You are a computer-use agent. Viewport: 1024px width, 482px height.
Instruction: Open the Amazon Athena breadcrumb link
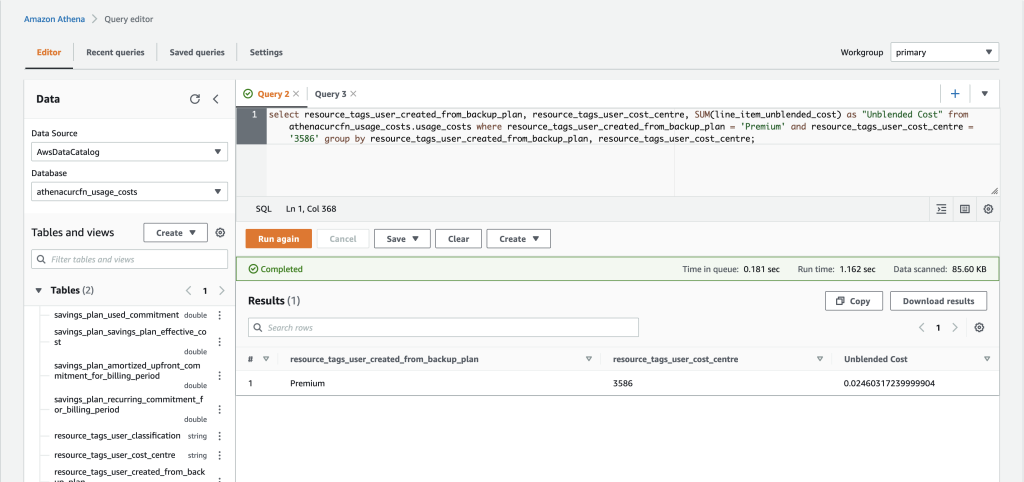tap(54, 19)
